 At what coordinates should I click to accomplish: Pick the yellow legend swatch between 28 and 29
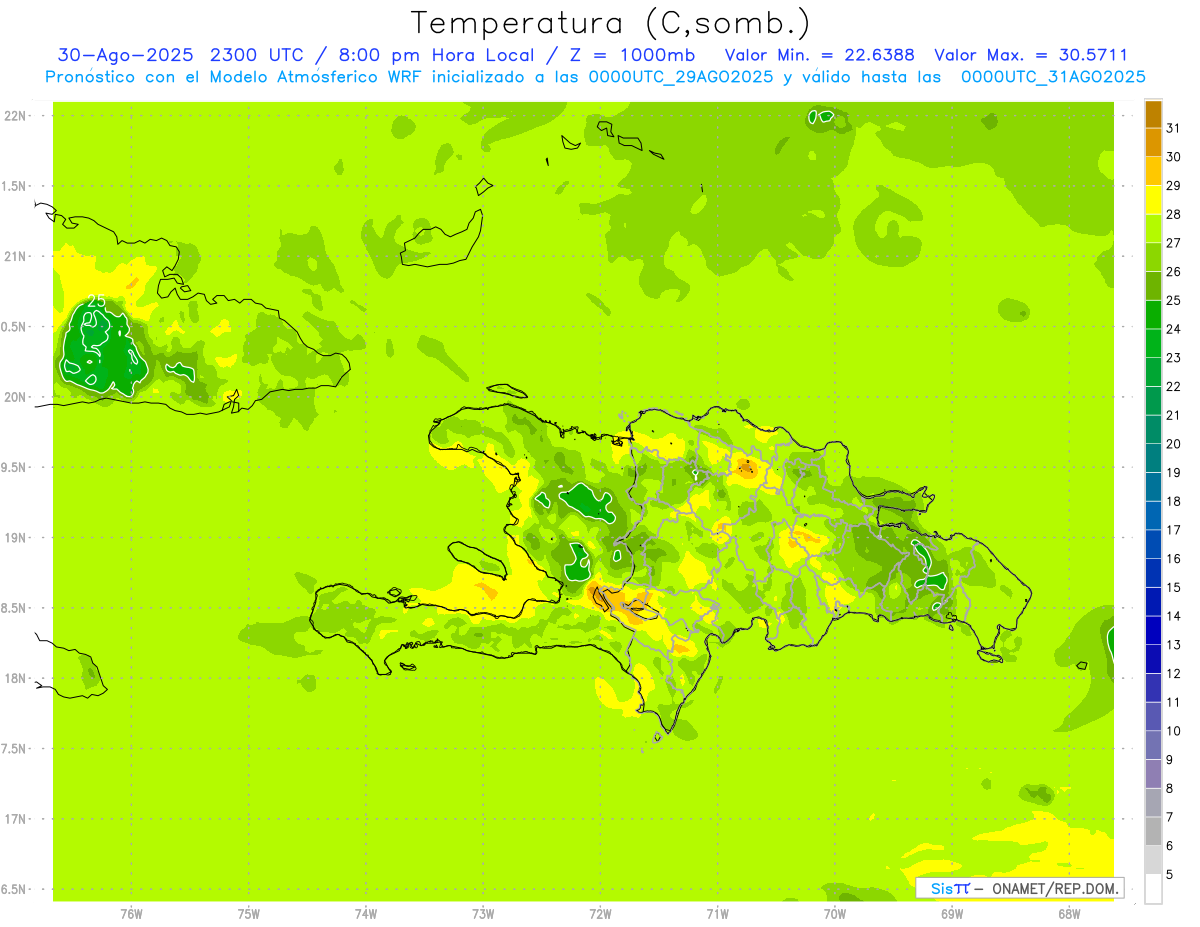pyautogui.click(x=1153, y=200)
